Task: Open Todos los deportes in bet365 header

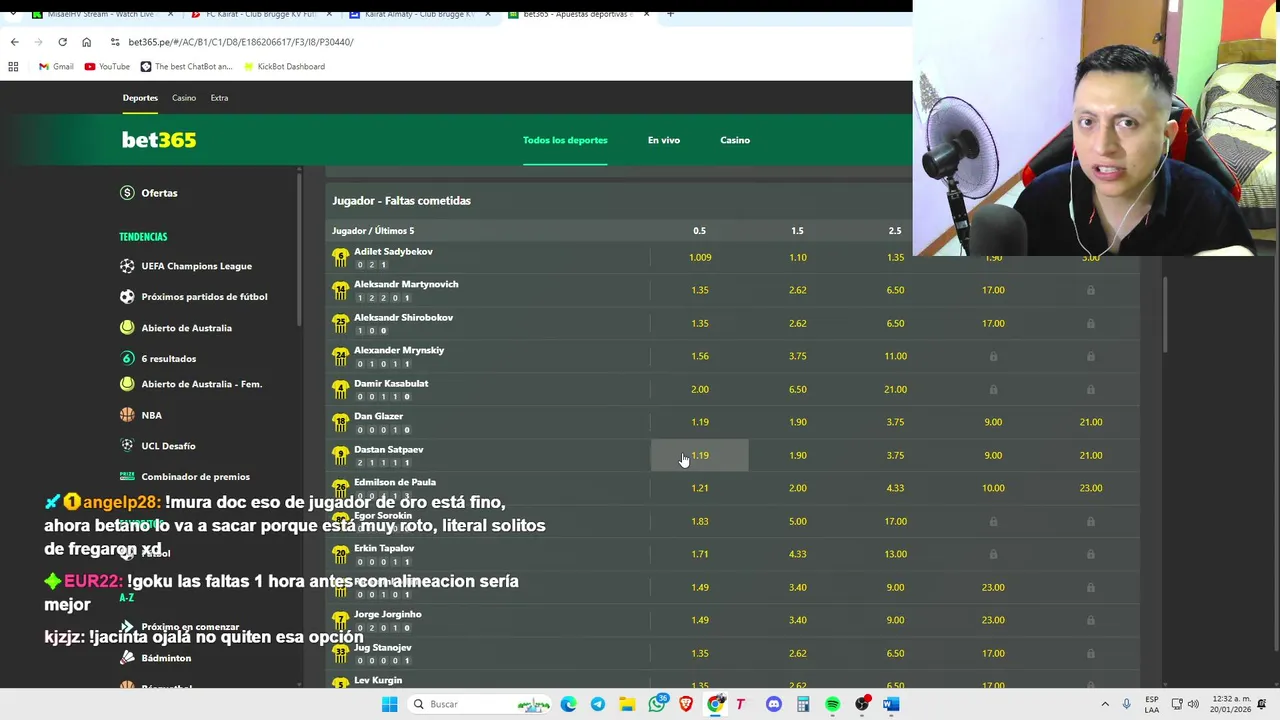Action: pyautogui.click(x=565, y=140)
